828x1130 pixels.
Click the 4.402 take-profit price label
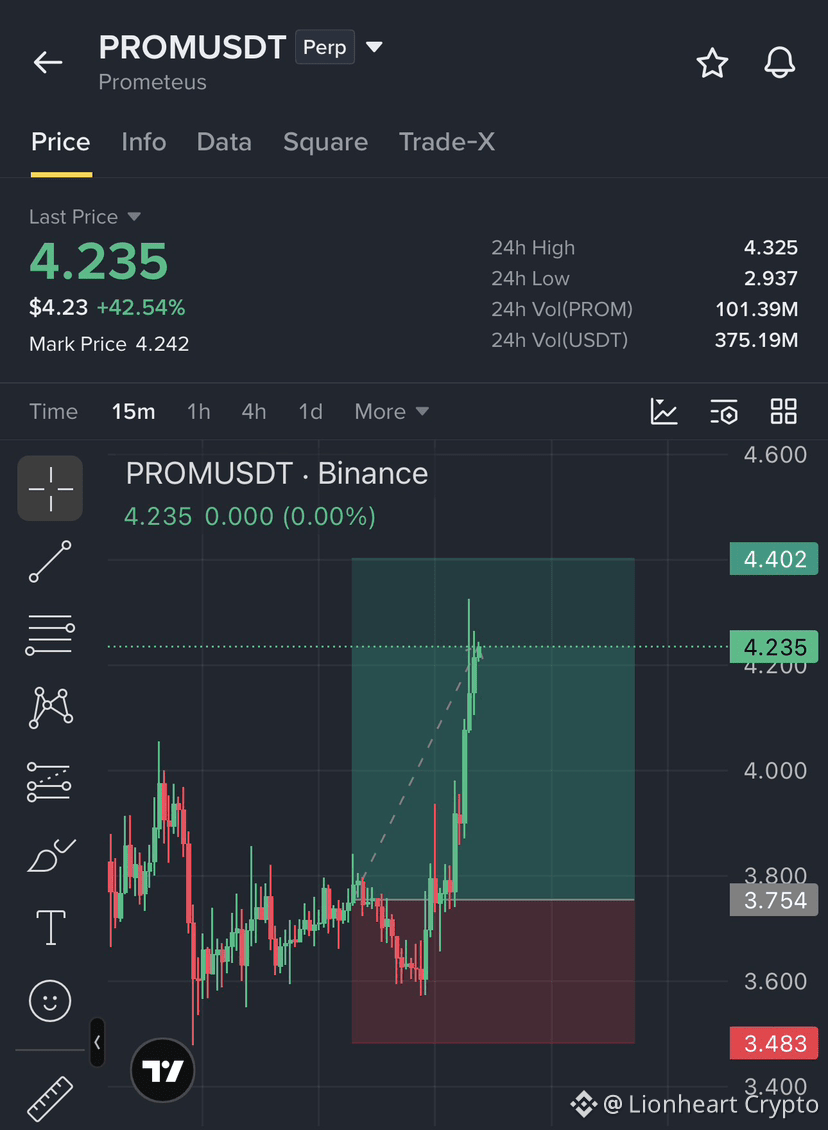[x=774, y=559]
